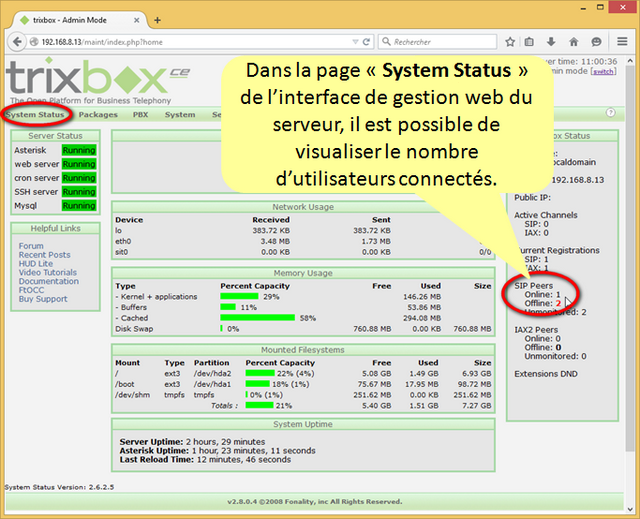The height and width of the screenshot is (519, 640).
Task: Open the System Status menu
Action: point(35,115)
